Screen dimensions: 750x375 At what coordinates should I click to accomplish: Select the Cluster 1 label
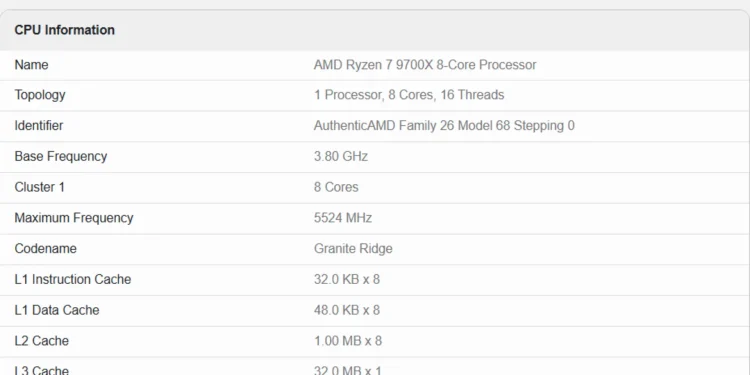[x=39, y=187]
